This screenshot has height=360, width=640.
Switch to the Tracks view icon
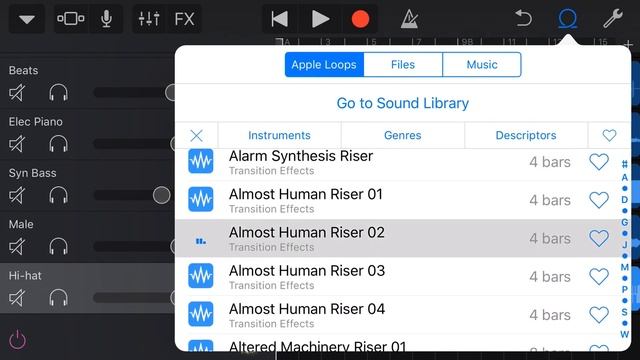click(x=71, y=19)
